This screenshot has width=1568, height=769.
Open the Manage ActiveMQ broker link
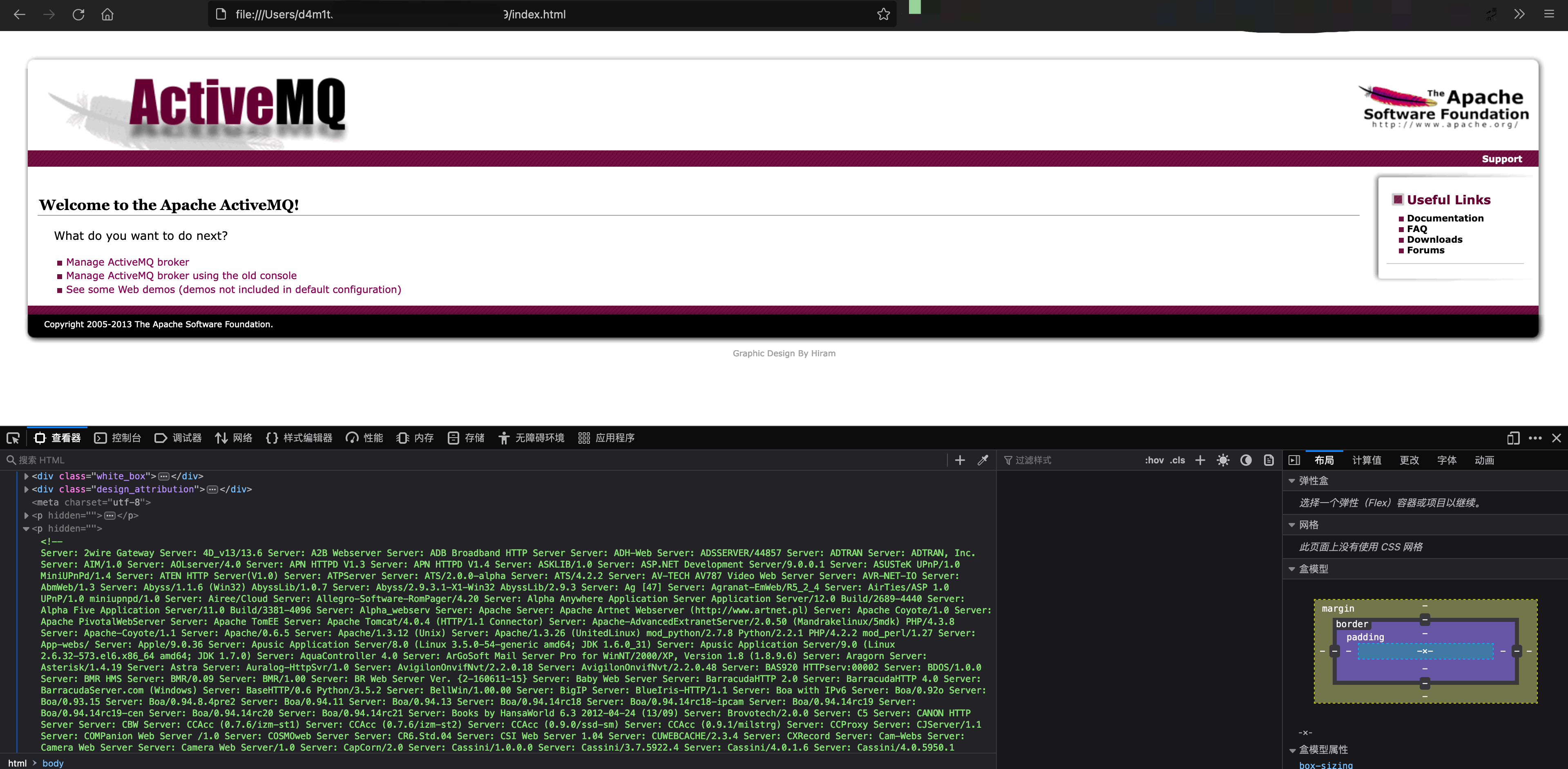click(127, 262)
